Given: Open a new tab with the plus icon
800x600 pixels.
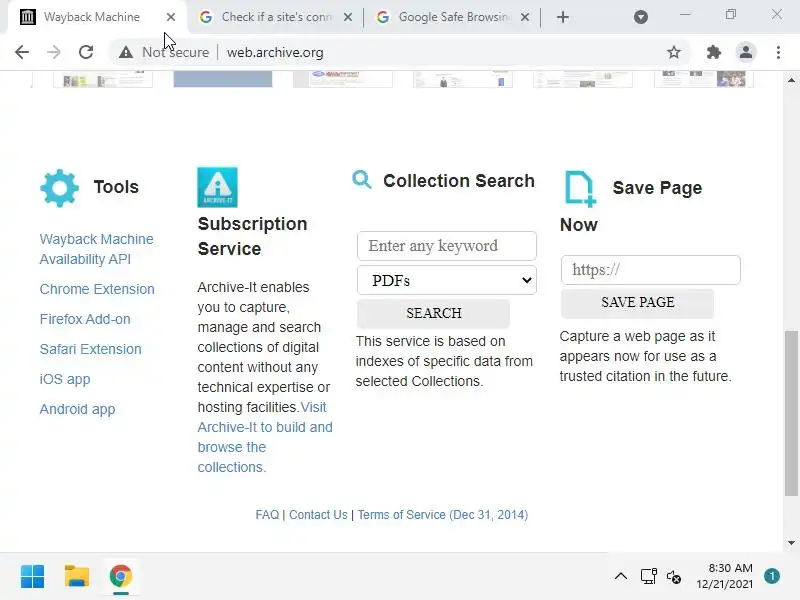Looking at the screenshot, I should point(563,17).
